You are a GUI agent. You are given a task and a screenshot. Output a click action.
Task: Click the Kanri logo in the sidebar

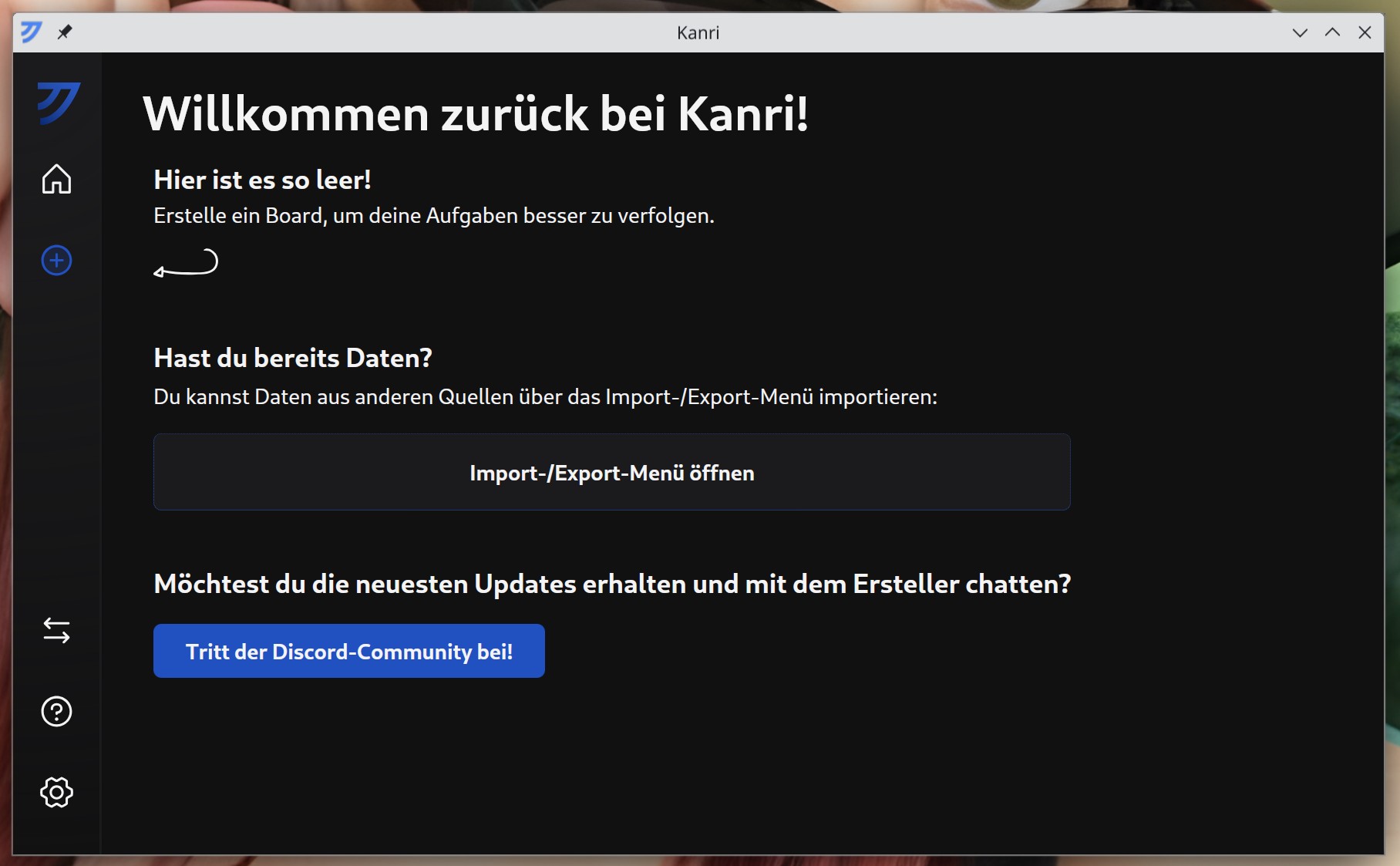[59, 103]
